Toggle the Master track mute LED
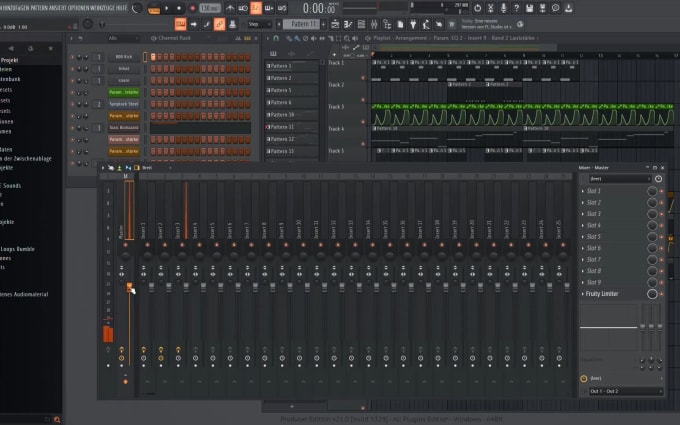This screenshot has height=425, width=680. pyautogui.click(x=125, y=245)
